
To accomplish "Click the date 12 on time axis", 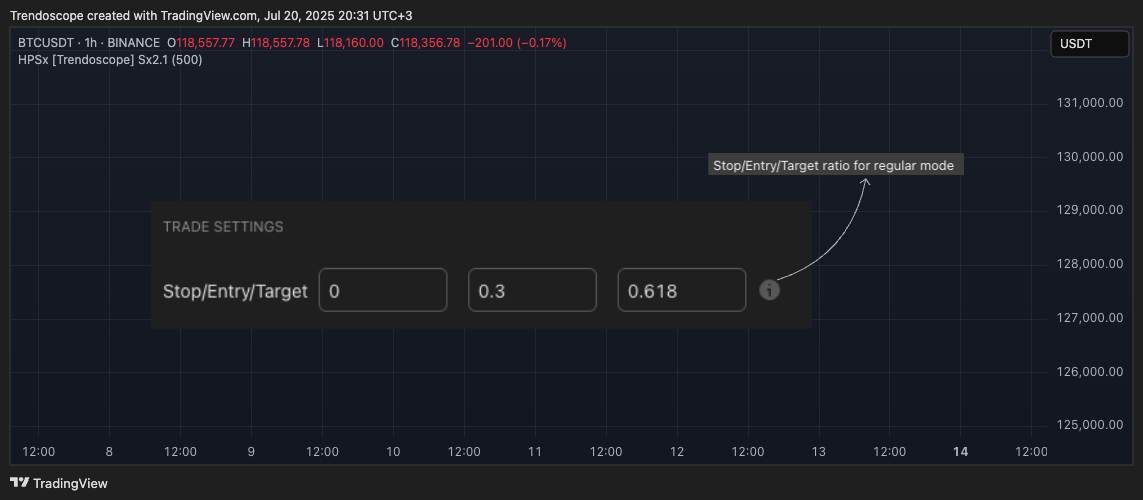I will pyautogui.click(x=676, y=452).
